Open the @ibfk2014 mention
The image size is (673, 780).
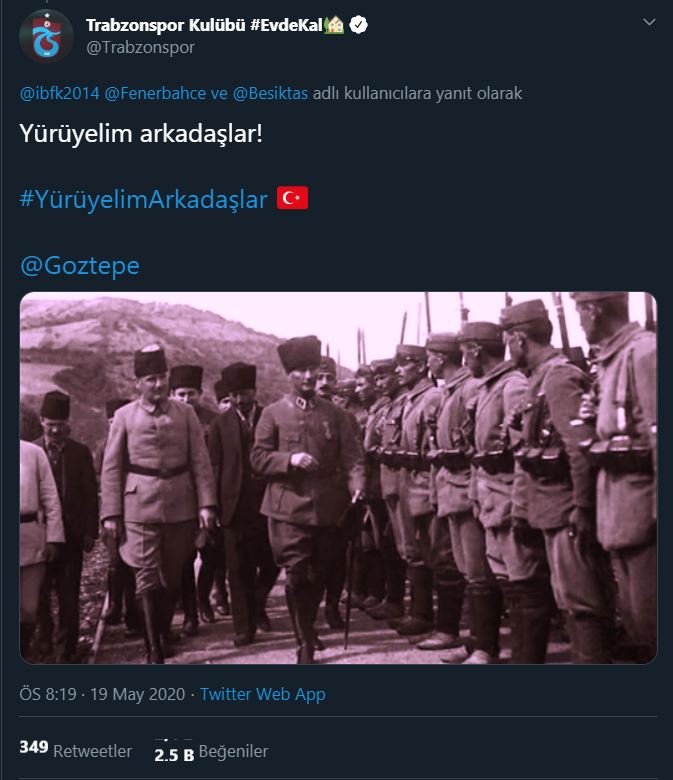[60, 94]
